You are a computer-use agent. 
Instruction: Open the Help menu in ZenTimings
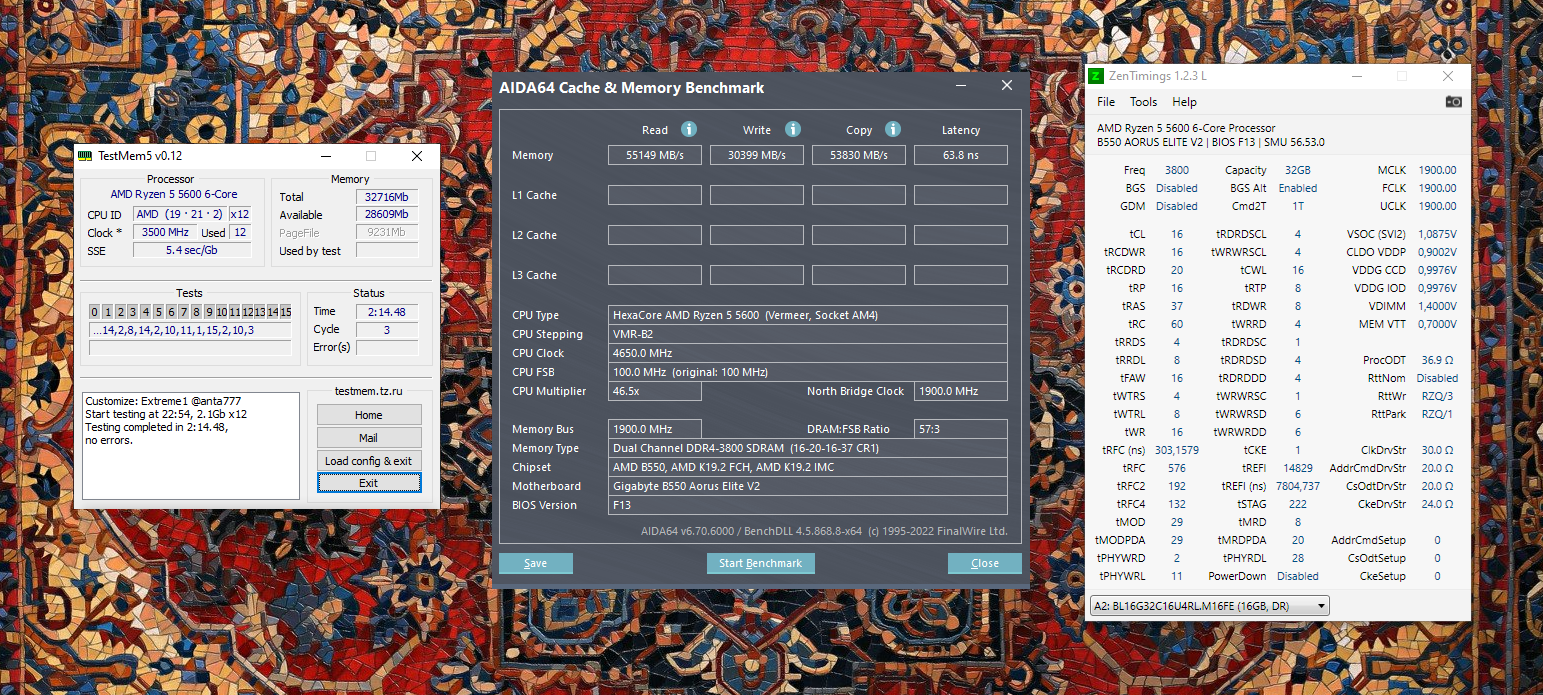coord(1184,102)
